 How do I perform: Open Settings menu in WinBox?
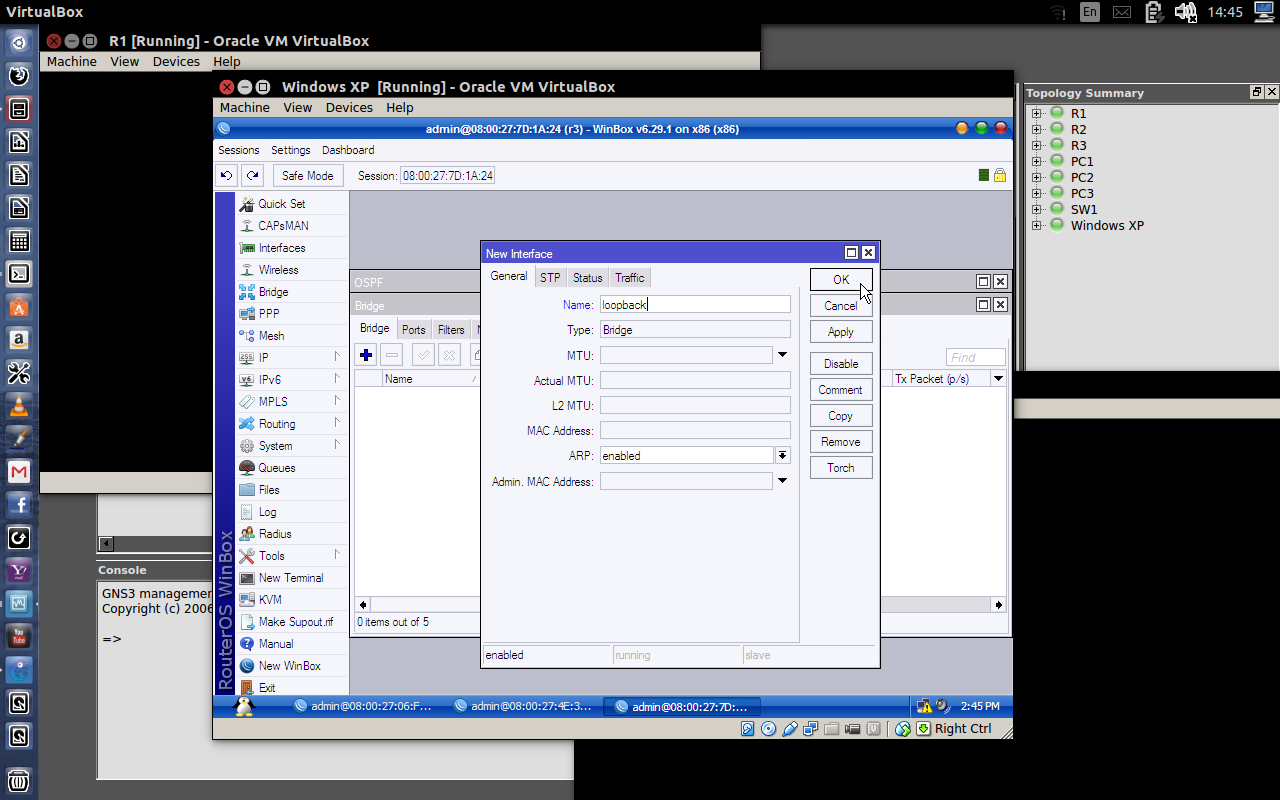click(291, 150)
